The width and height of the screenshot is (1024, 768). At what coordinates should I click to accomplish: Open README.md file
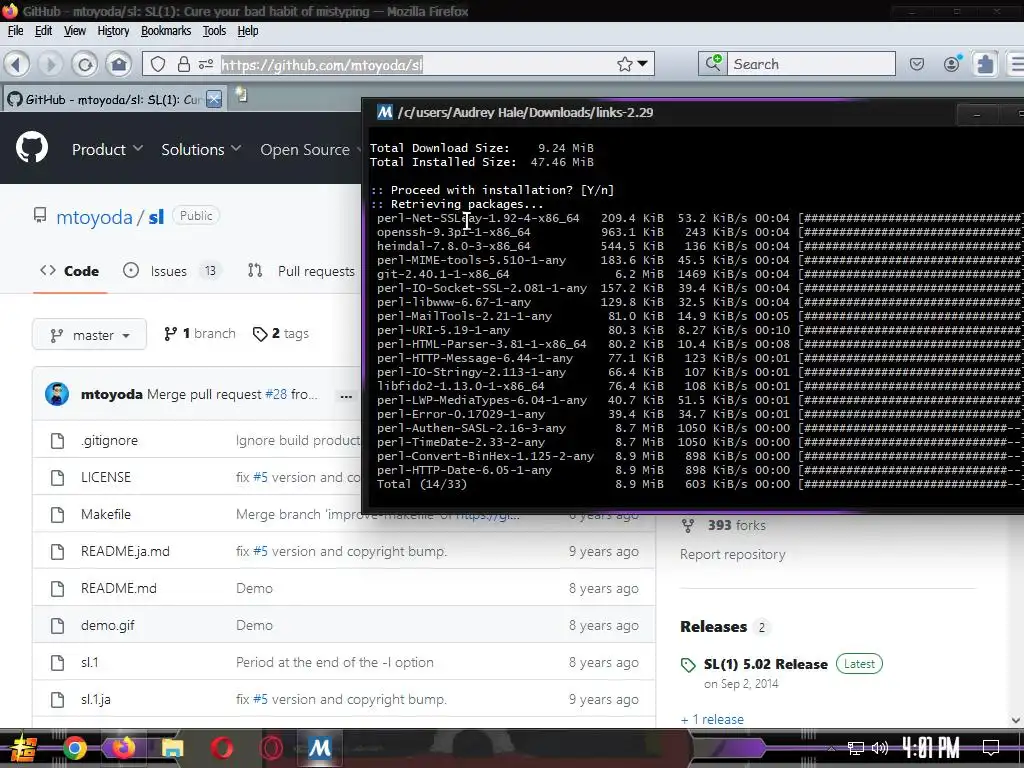118,588
